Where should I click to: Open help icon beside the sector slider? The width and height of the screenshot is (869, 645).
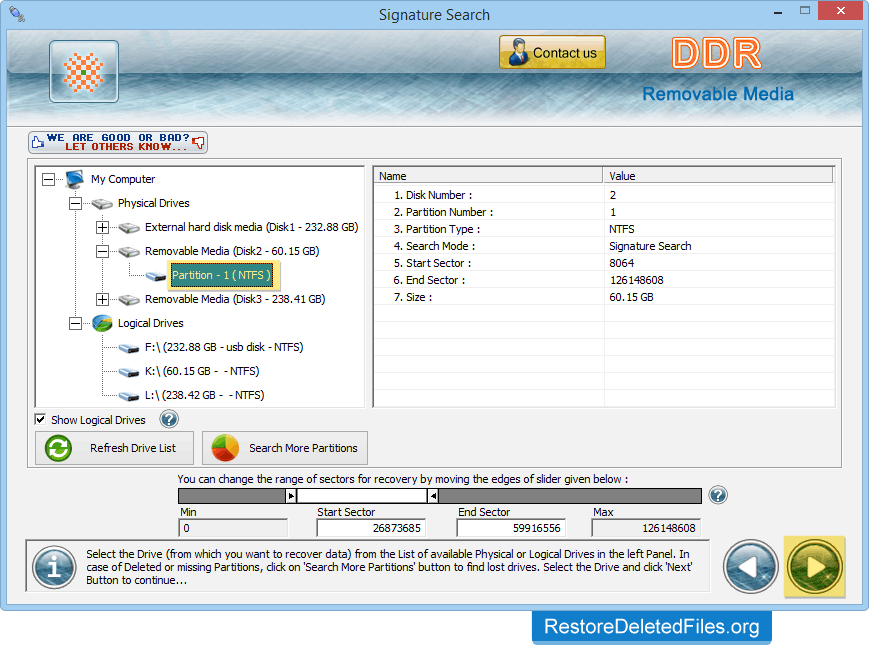tap(718, 495)
